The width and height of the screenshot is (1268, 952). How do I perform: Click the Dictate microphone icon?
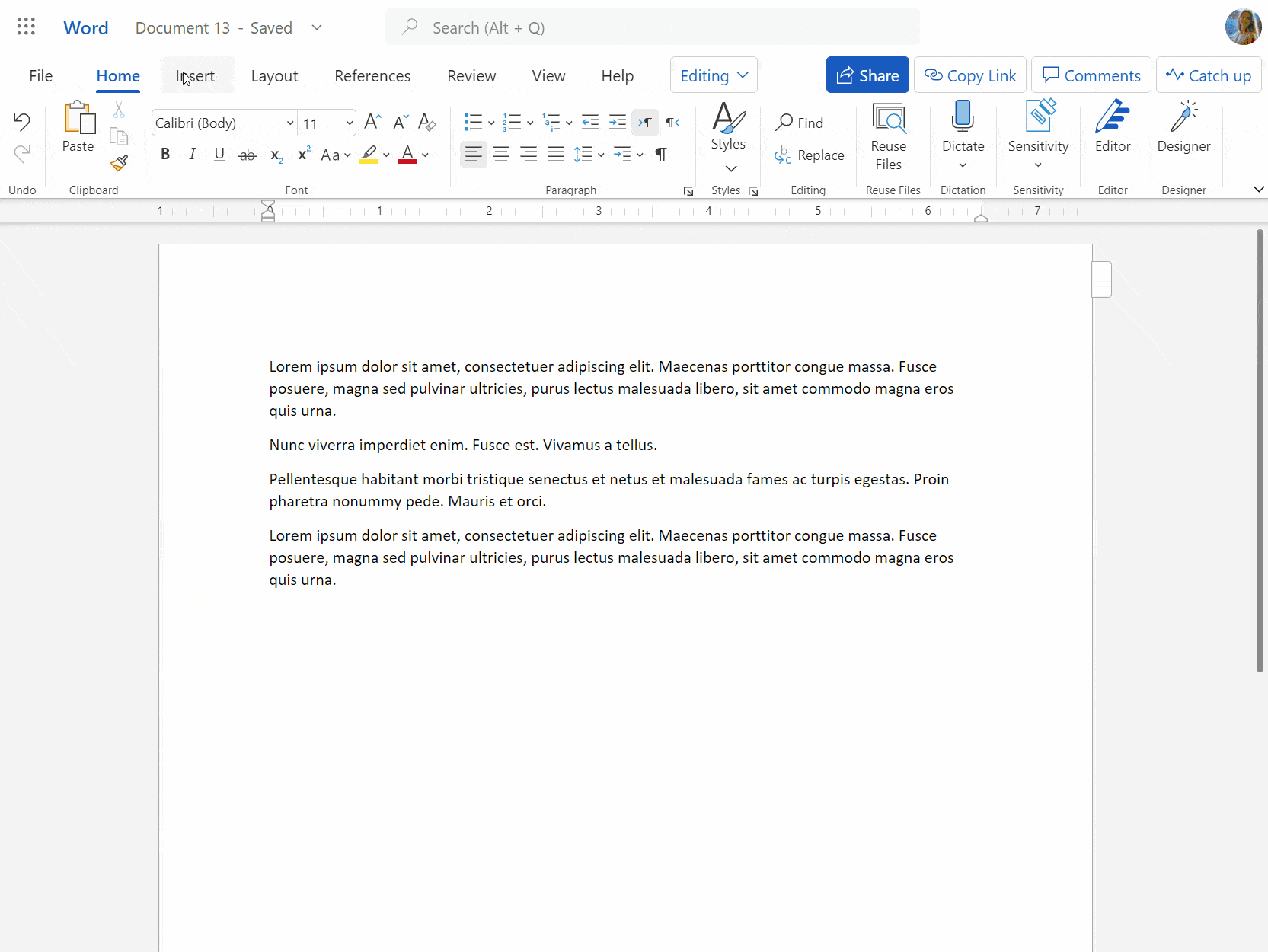963,117
